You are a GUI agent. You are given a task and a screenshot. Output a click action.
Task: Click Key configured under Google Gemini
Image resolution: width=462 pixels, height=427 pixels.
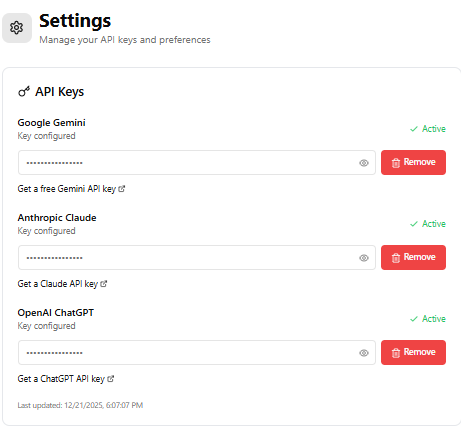(x=46, y=136)
